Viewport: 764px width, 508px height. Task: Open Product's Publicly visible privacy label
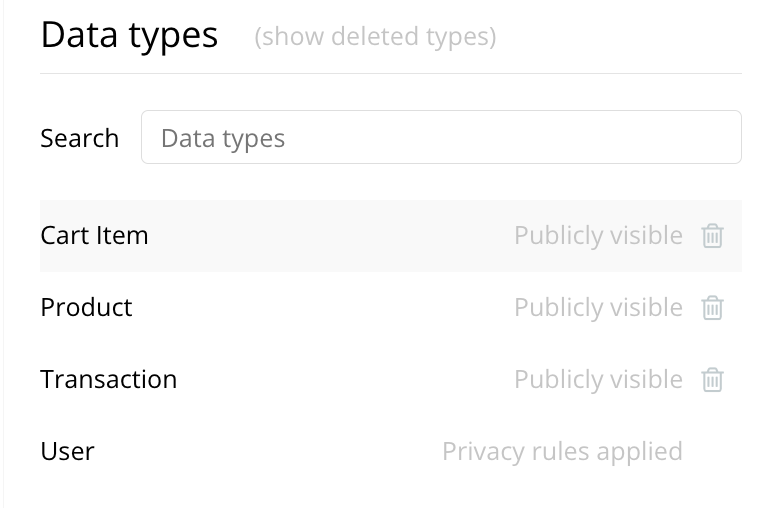598,308
